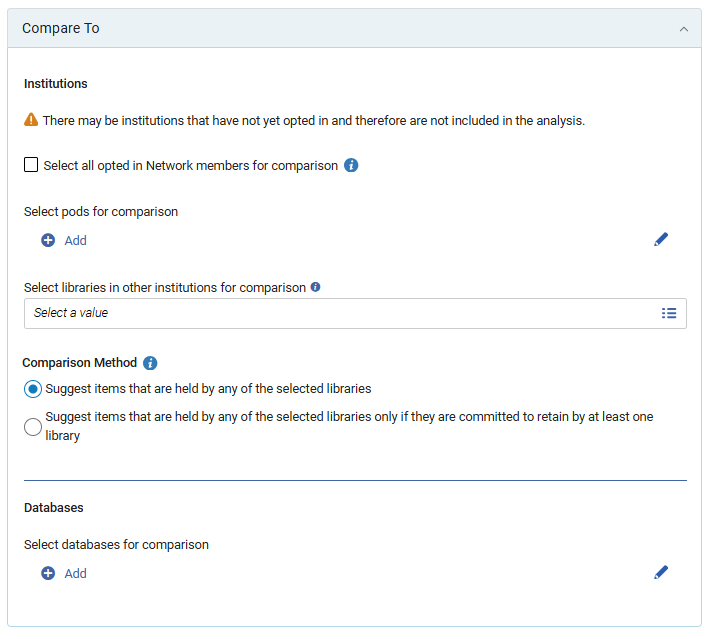709x639 pixels.
Task: Click plus icon under Select pods
Action: [x=48, y=240]
